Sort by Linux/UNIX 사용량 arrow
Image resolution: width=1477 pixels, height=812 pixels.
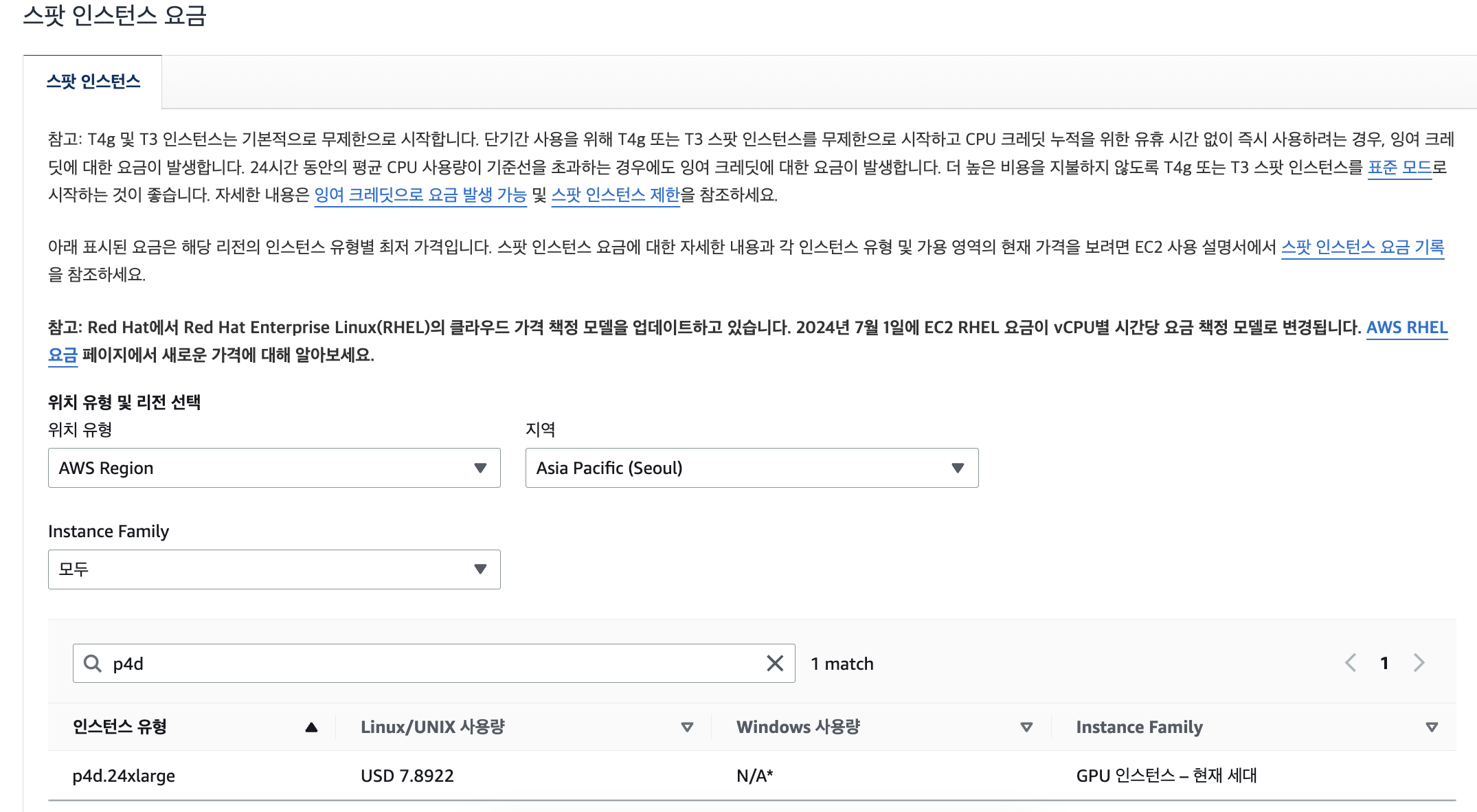686,727
